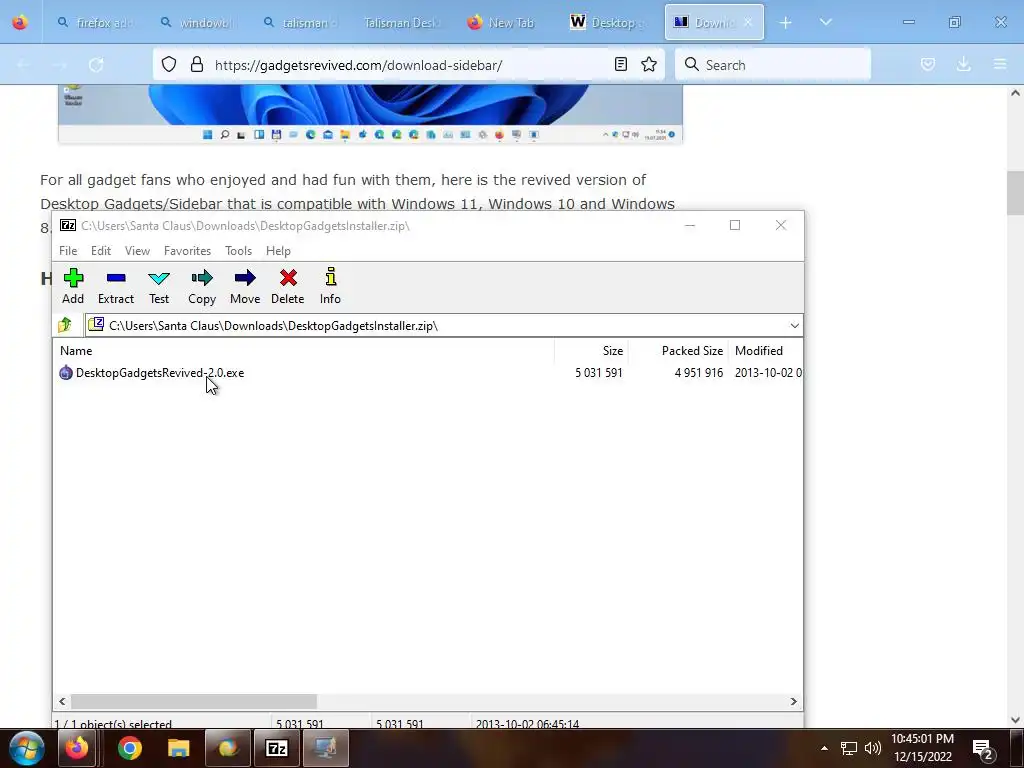The width and height of the screenshot is (1024, 768).
Task: Open the taskbar clock and date
Action: 923,748
